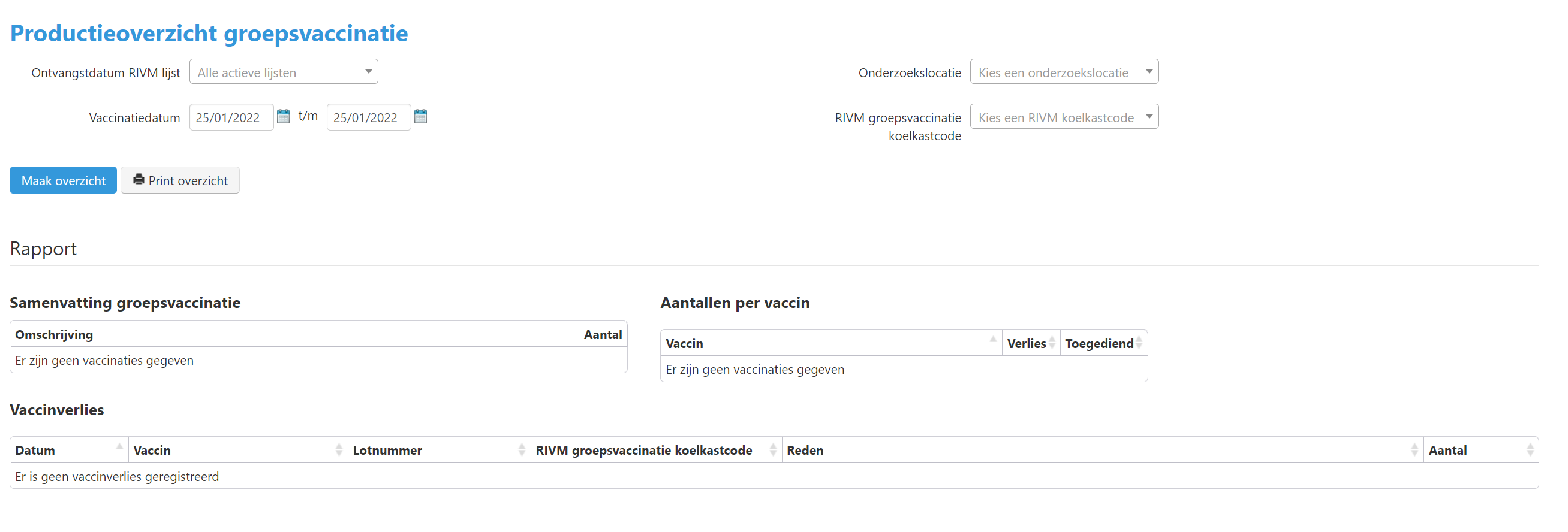Click the Maak overzicht button
Screen dimensions: 1568x532
(64, 180)
